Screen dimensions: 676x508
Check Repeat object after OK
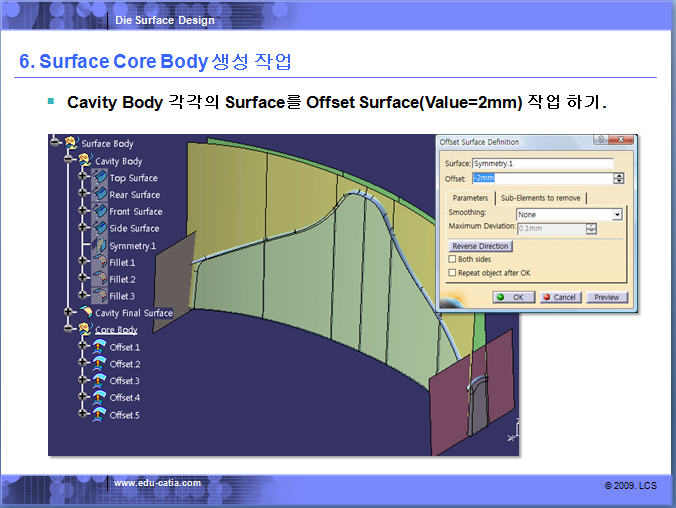(x=453, y=272)
